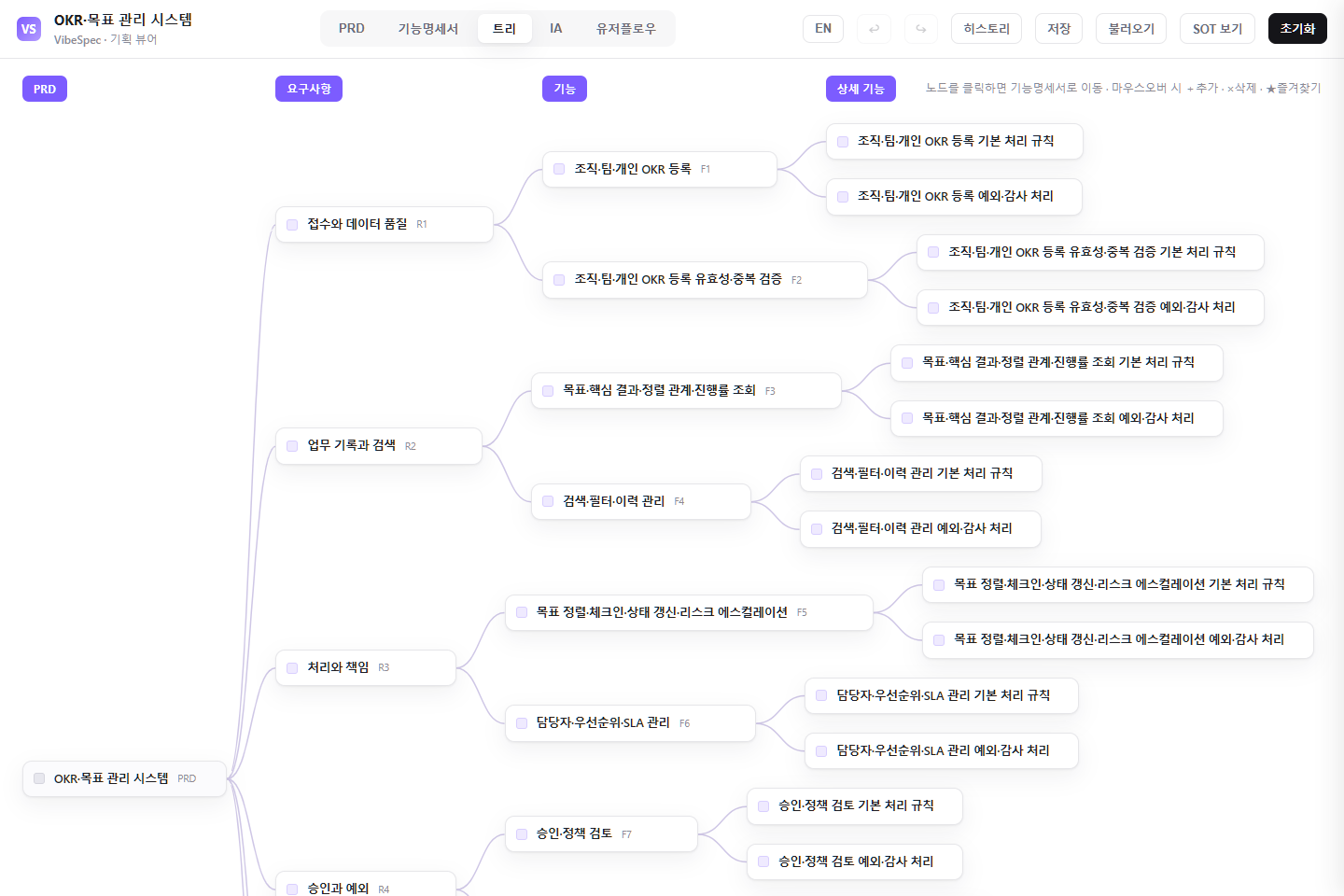Click the VibeSpec · 기획 뷰어 subtitle
Screen dimensions: 1344x896
(x=105, y=40)
